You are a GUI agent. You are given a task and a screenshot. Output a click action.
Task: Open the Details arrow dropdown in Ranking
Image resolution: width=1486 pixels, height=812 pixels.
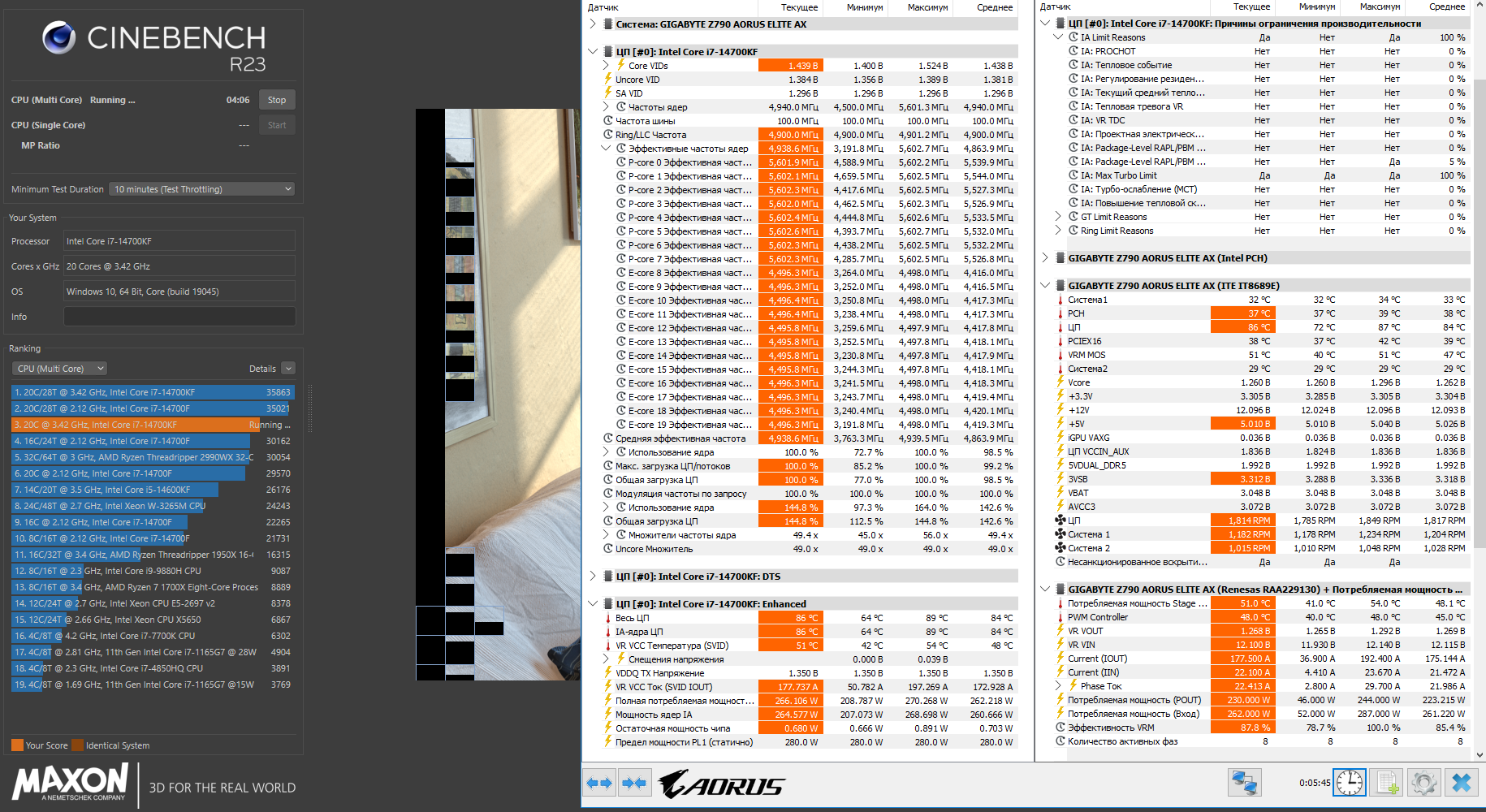(x=288, y=369)
